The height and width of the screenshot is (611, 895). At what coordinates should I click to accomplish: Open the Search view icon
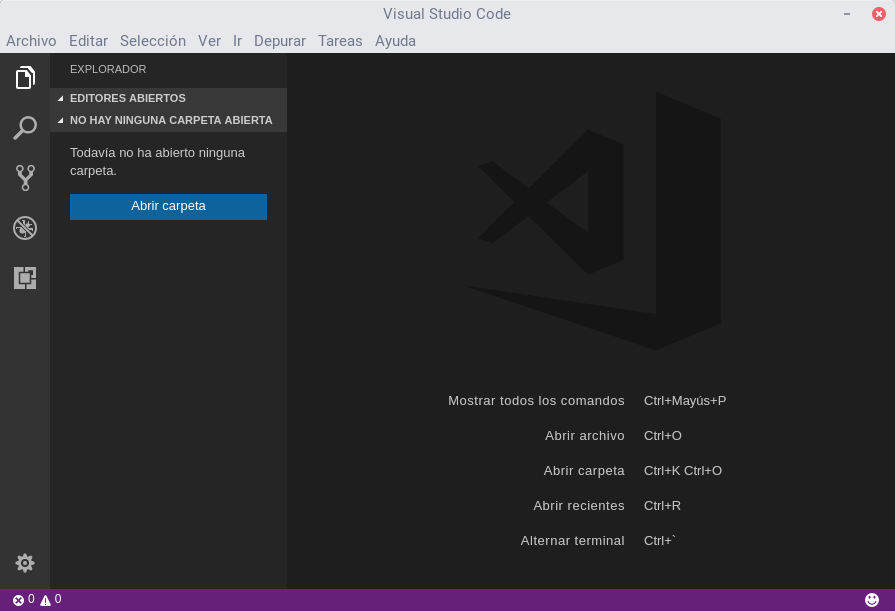pyautogui.click(x=25, y=128)
